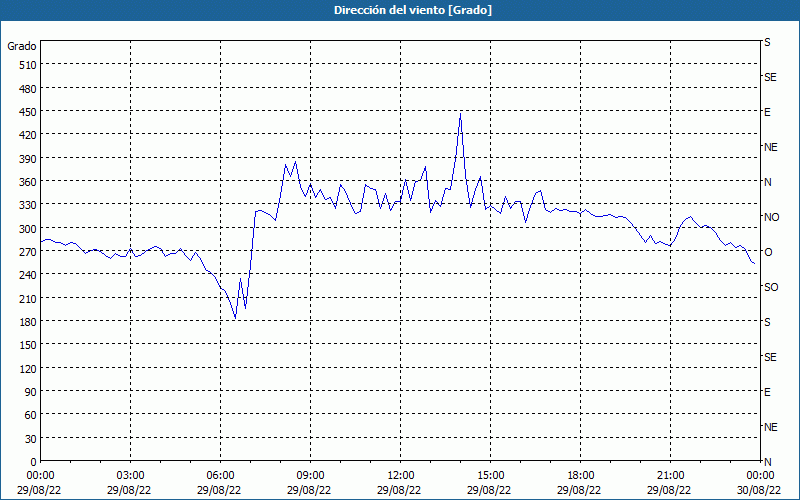Click the chart title "Dirección del viento [Grado]"
800x500 pixels.
pyautogui.click(x=413, y=10)
